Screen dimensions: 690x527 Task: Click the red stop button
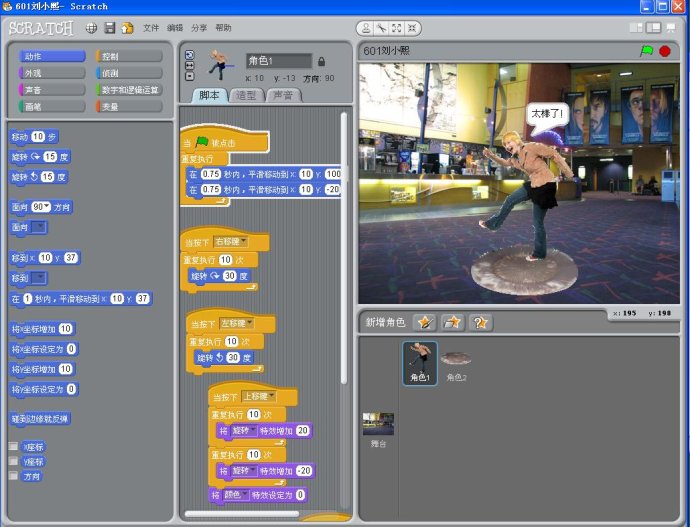[665, 51]
